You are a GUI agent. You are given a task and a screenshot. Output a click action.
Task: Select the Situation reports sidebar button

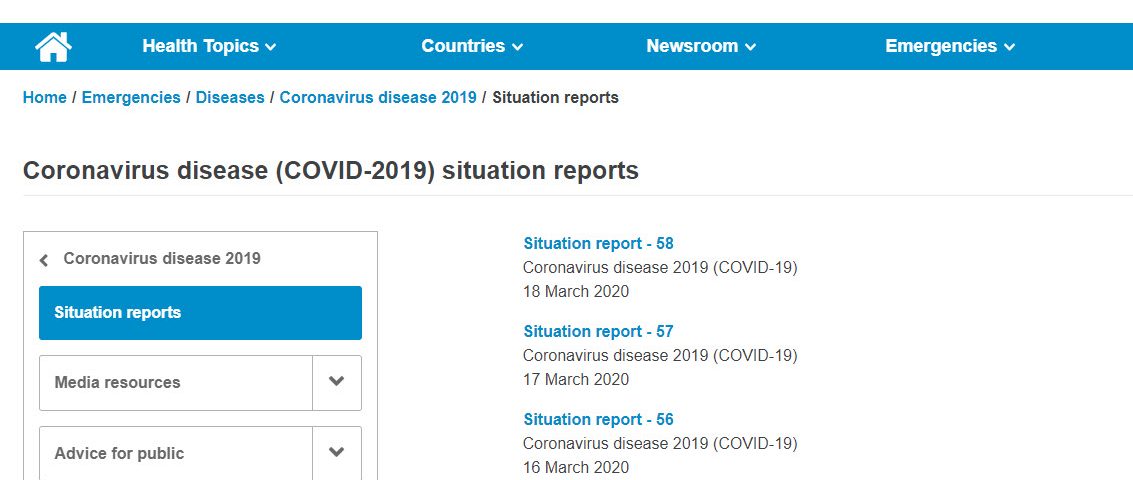point(200,313)
